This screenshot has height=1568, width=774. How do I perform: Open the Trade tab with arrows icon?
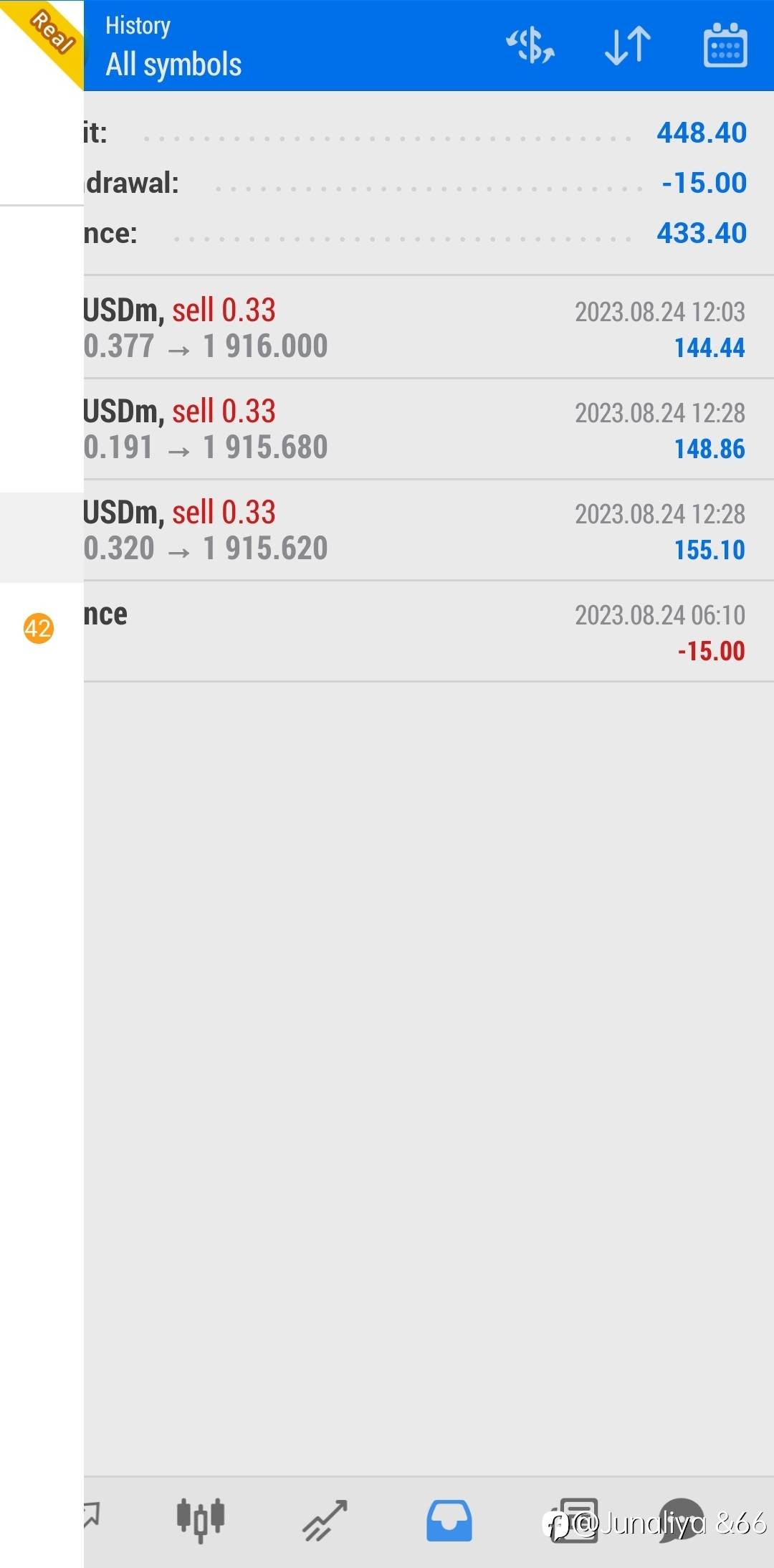coord(325,1520)
